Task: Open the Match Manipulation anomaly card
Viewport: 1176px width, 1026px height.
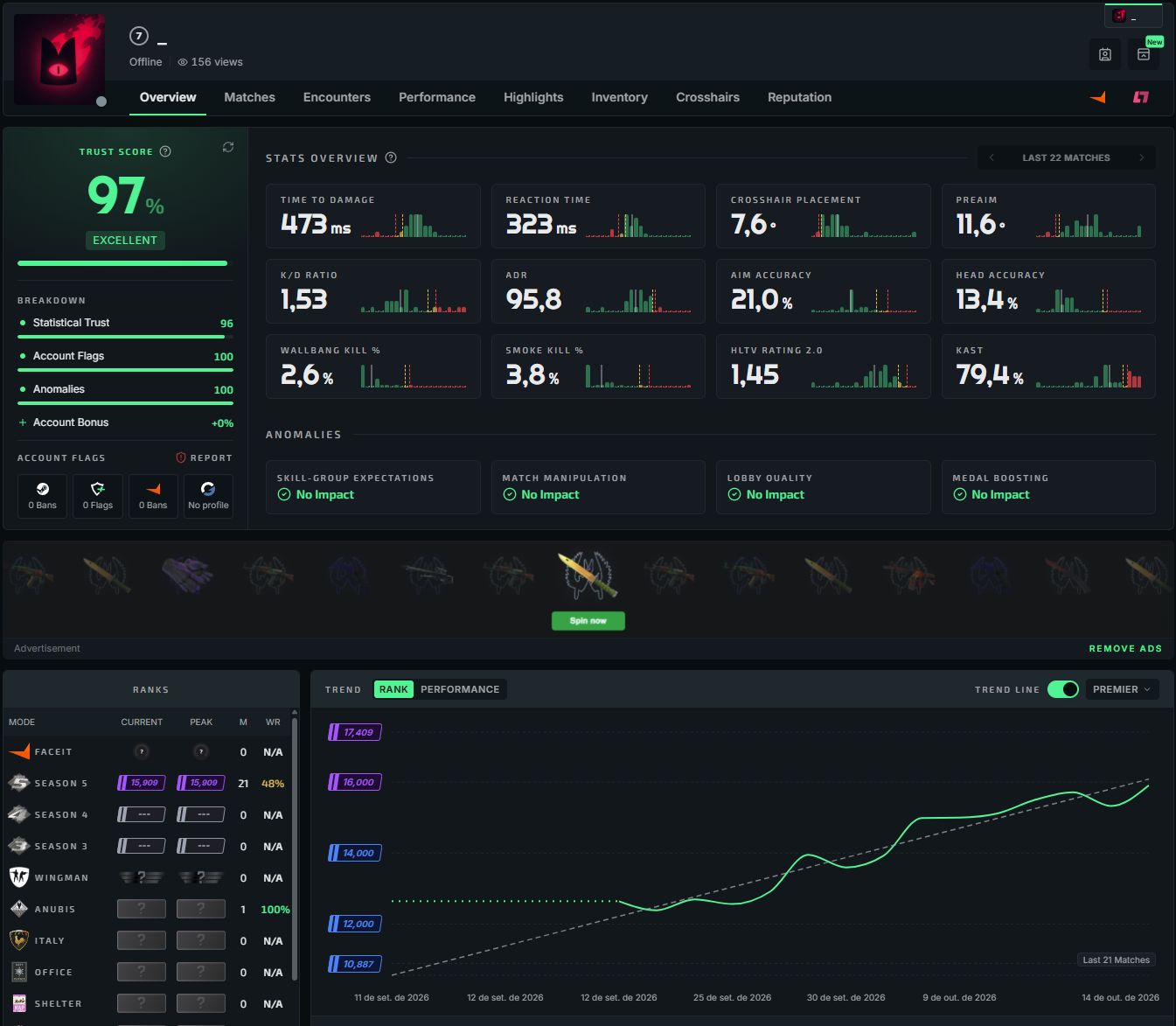Action: click(598, 487)
